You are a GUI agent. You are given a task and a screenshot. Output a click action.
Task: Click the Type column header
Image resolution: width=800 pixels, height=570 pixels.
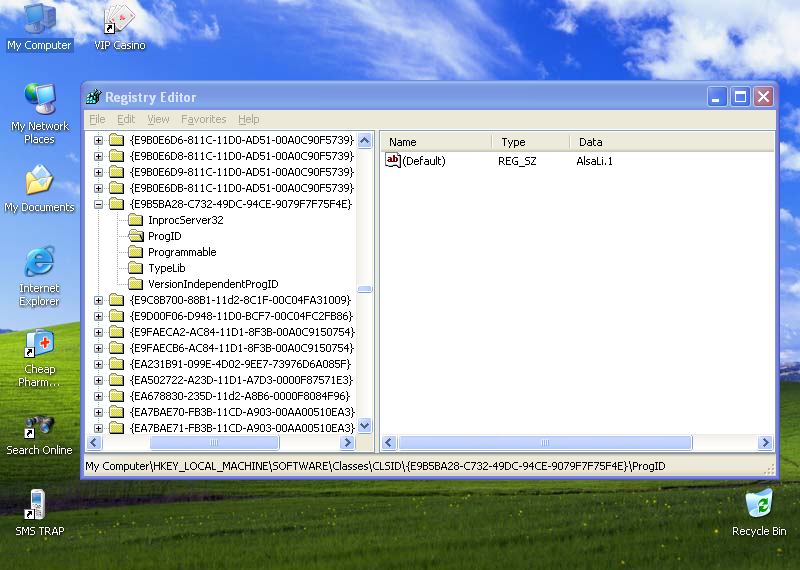click(531, 142)
